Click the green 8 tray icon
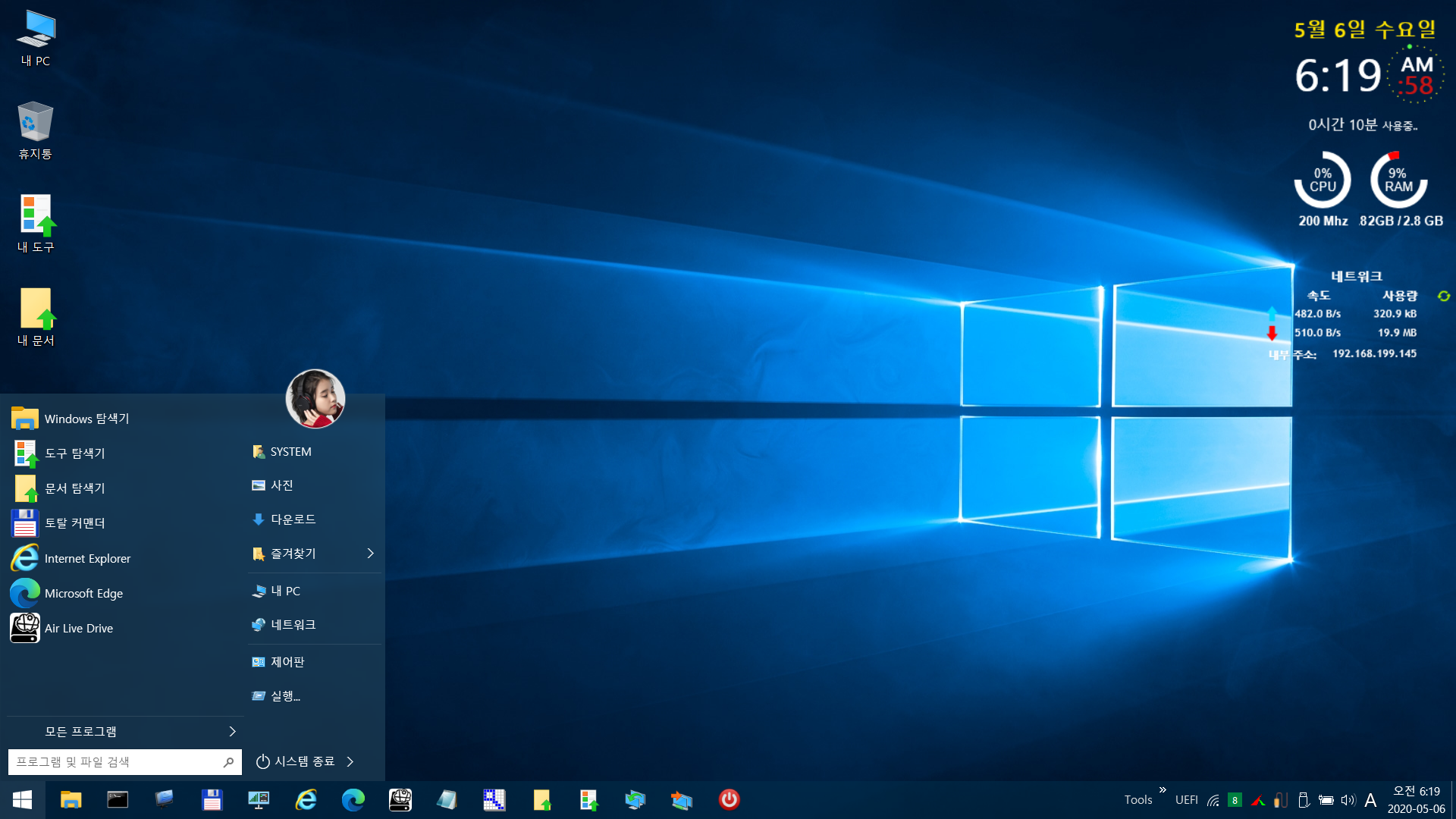This screenshot has width=1456, height=819. tap(1235, 800)
